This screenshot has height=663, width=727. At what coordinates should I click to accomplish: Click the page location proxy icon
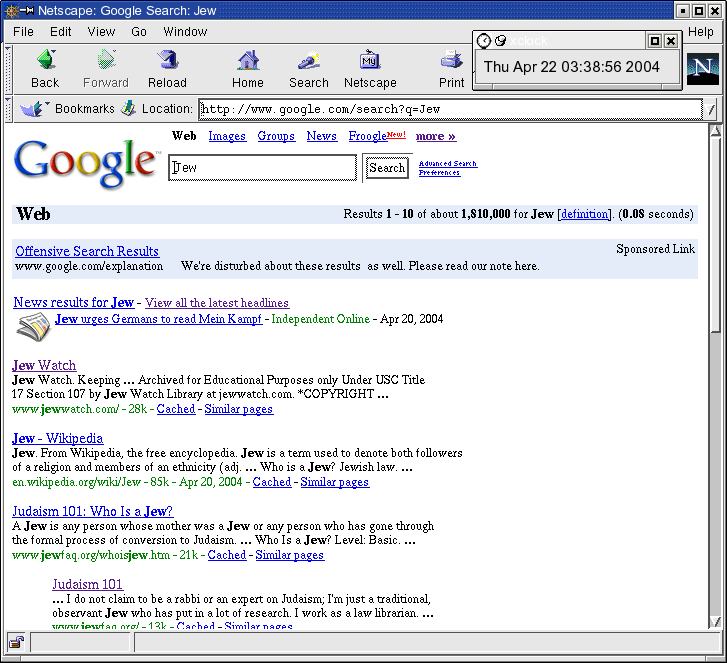(128, 108)
